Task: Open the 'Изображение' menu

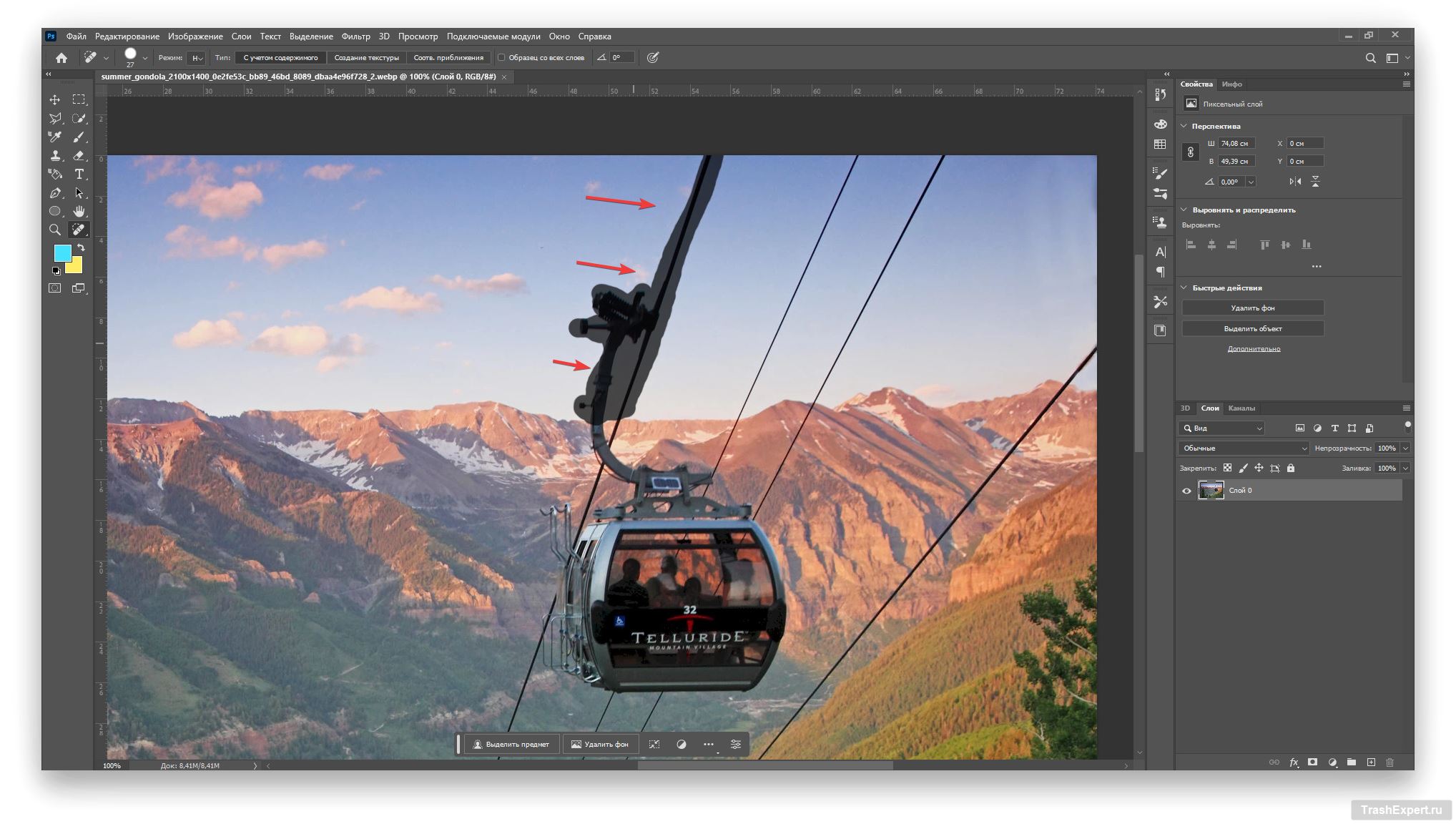Action: [x=195, y=36]
